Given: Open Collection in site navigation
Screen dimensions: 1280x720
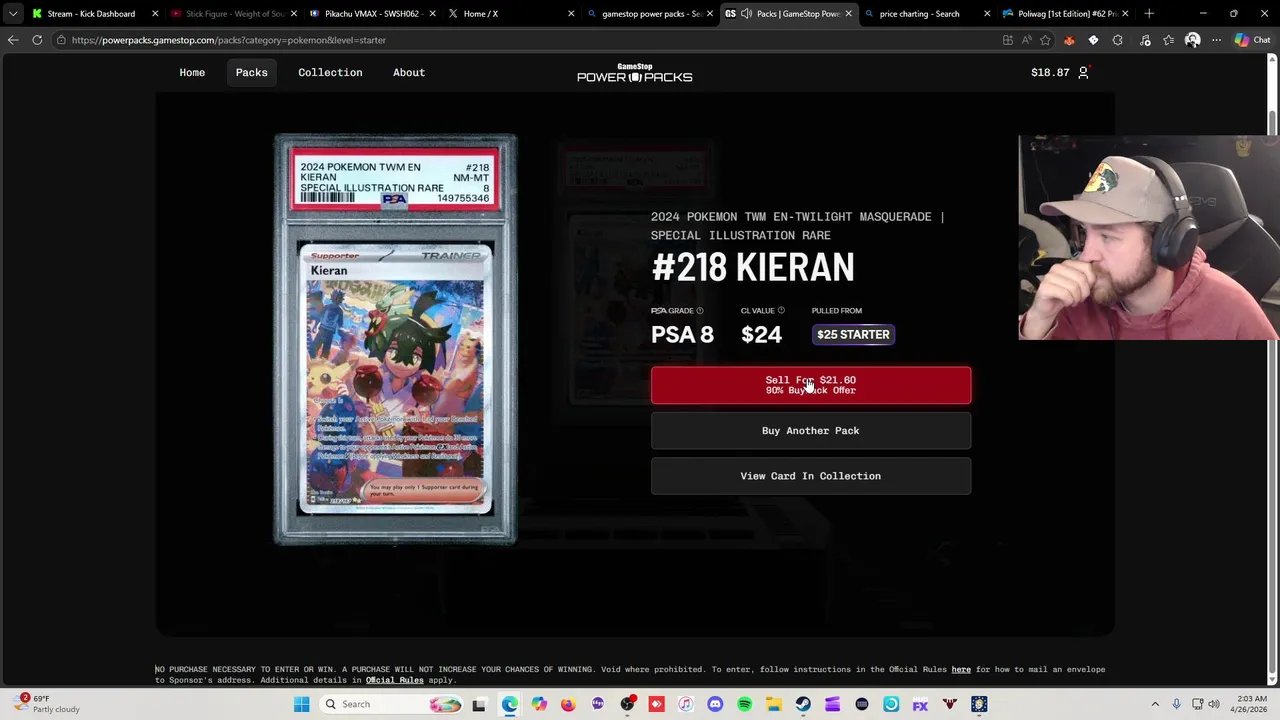Looking at the screenshot, I should [x=330, y=72].
